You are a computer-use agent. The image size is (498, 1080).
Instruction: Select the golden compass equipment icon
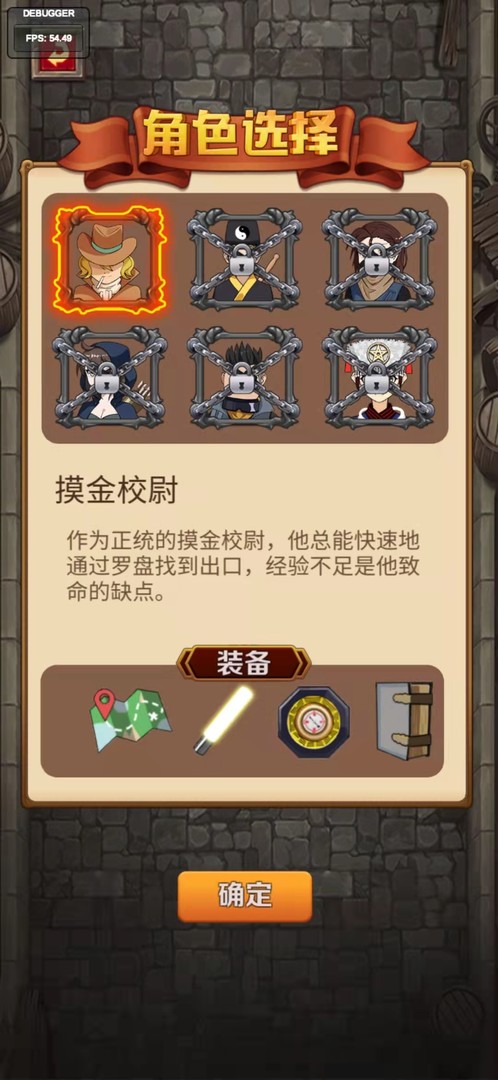point(313,722)
